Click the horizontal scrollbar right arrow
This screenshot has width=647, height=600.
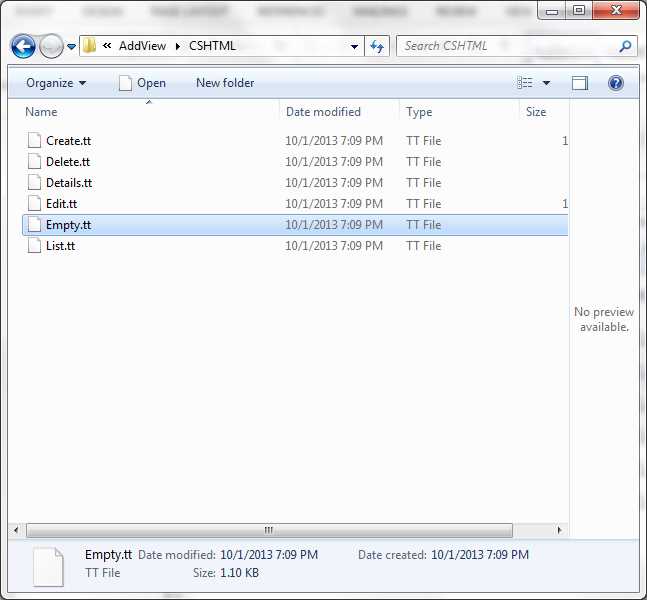(x=560, y=530)
